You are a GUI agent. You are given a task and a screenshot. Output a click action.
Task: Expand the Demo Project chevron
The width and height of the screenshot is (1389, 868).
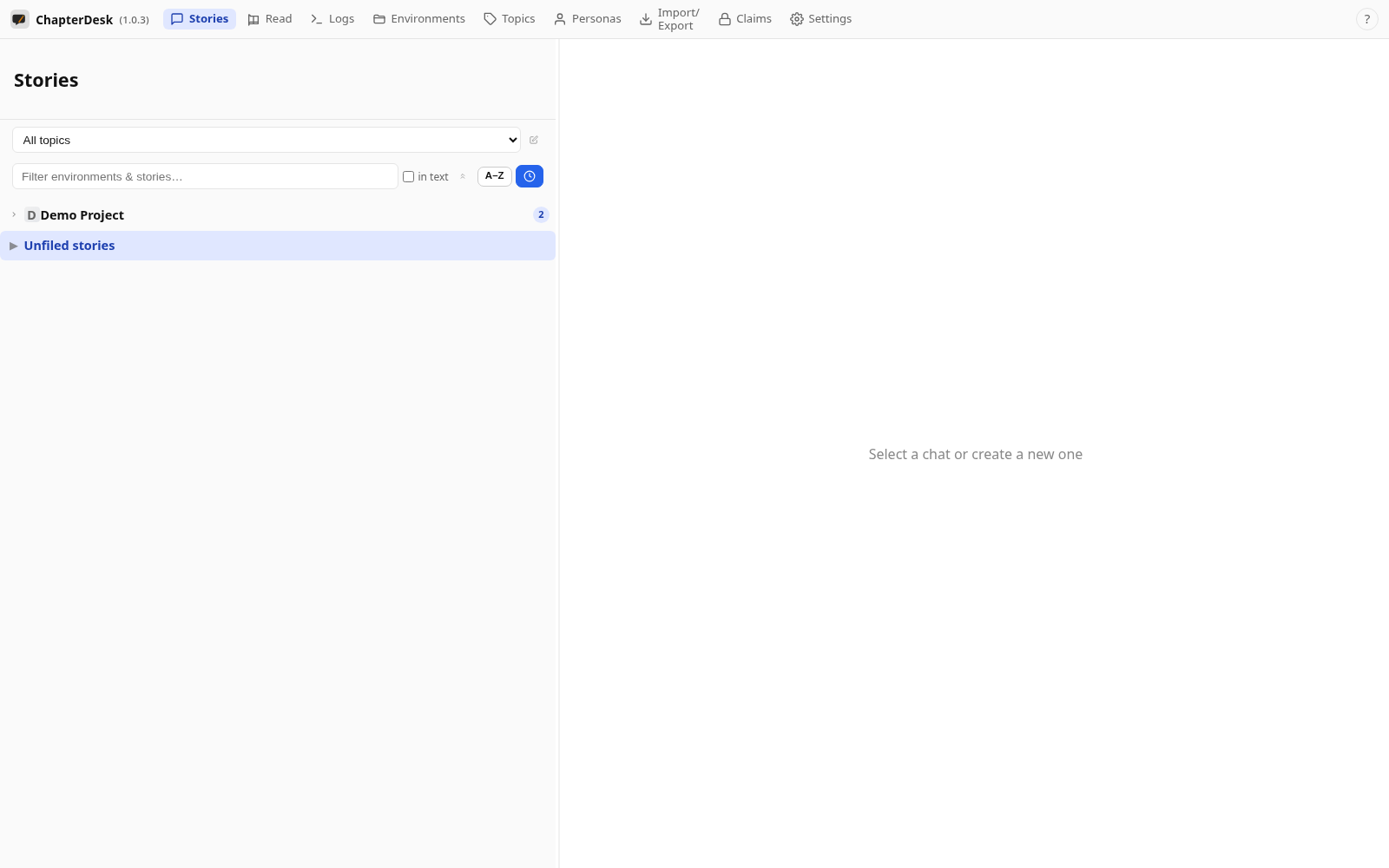pos(14,214)
